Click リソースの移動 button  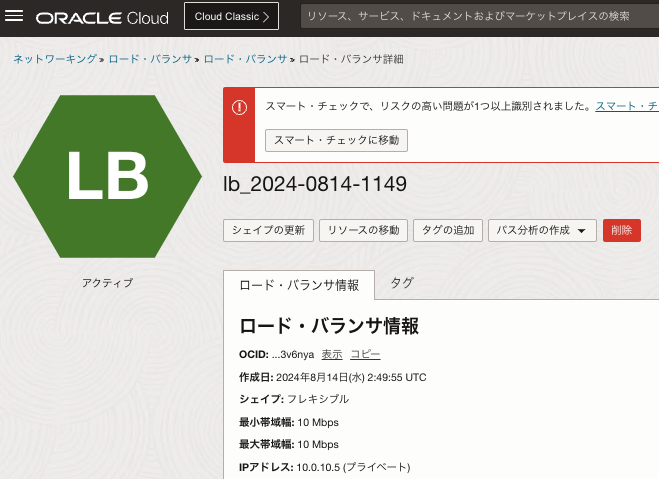click(363, 230)
